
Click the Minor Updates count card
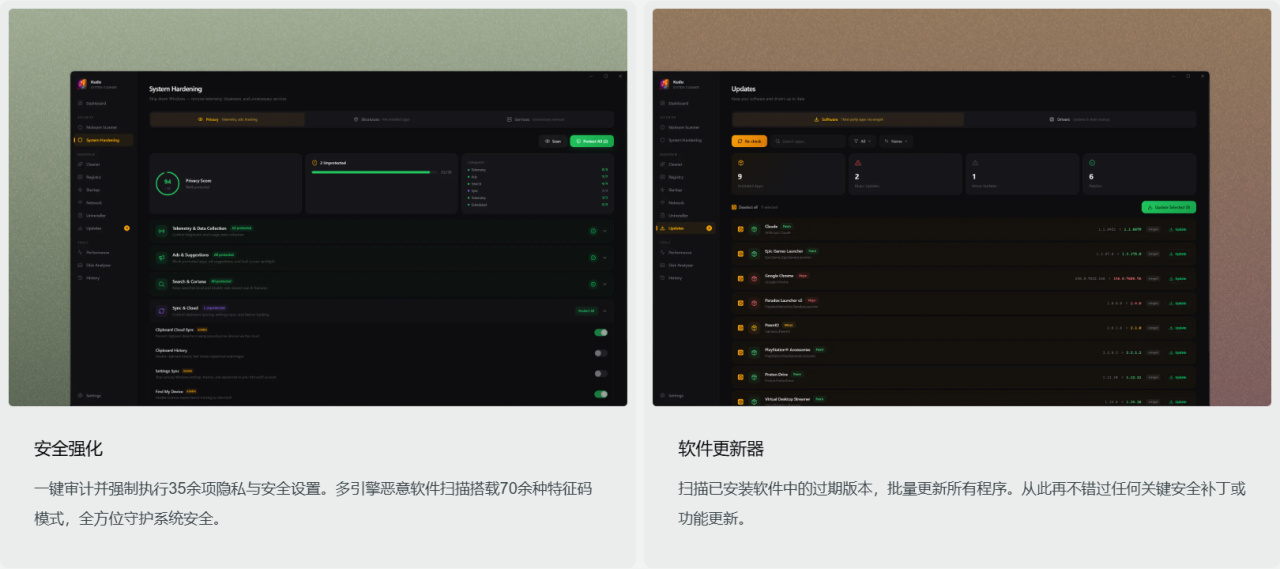(x=1022, y=174)
